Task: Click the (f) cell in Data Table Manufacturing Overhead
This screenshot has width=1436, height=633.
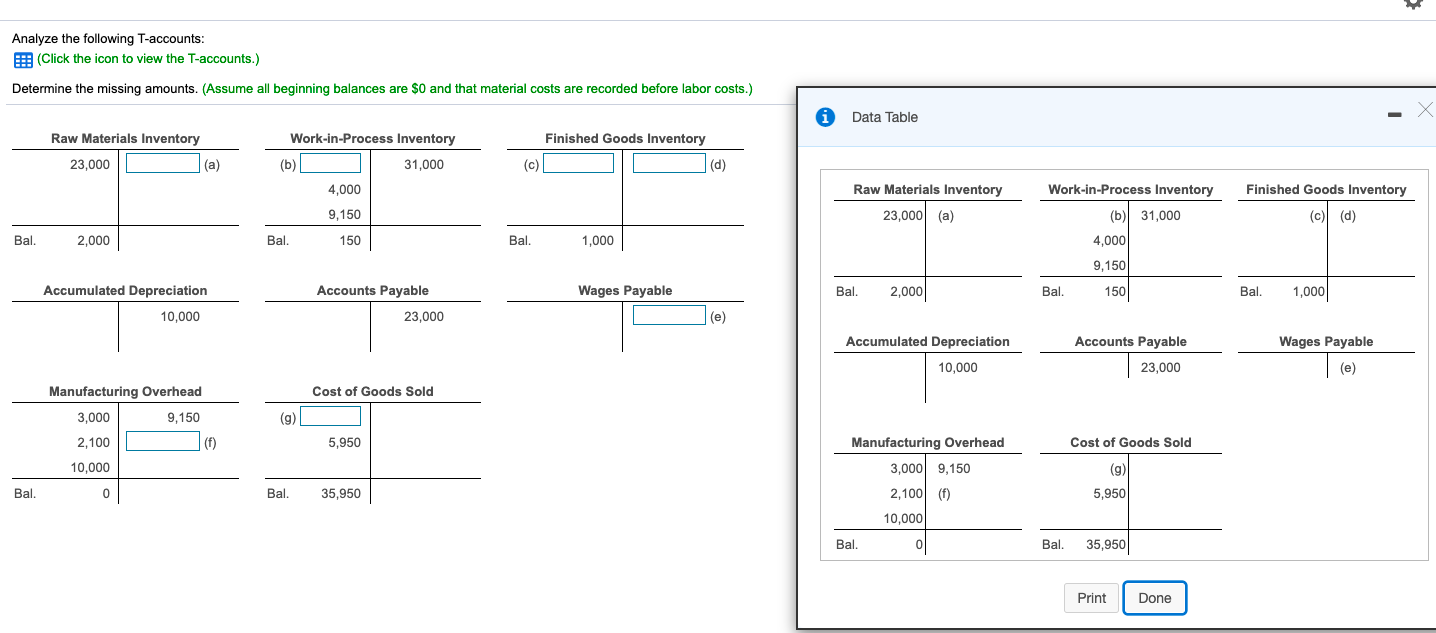Action: (944, 493)
